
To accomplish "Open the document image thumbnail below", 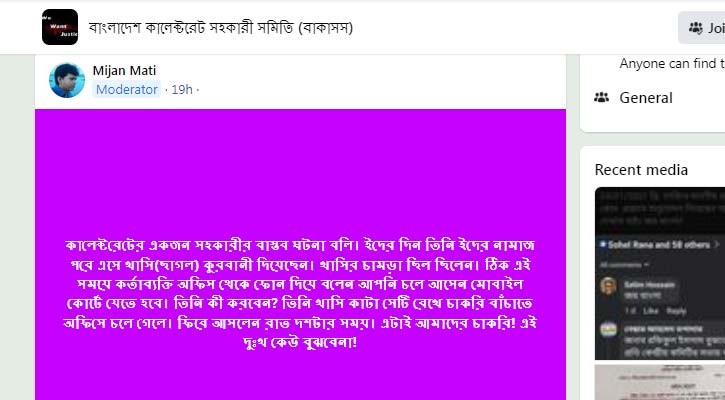I will (x=660, y=382).
